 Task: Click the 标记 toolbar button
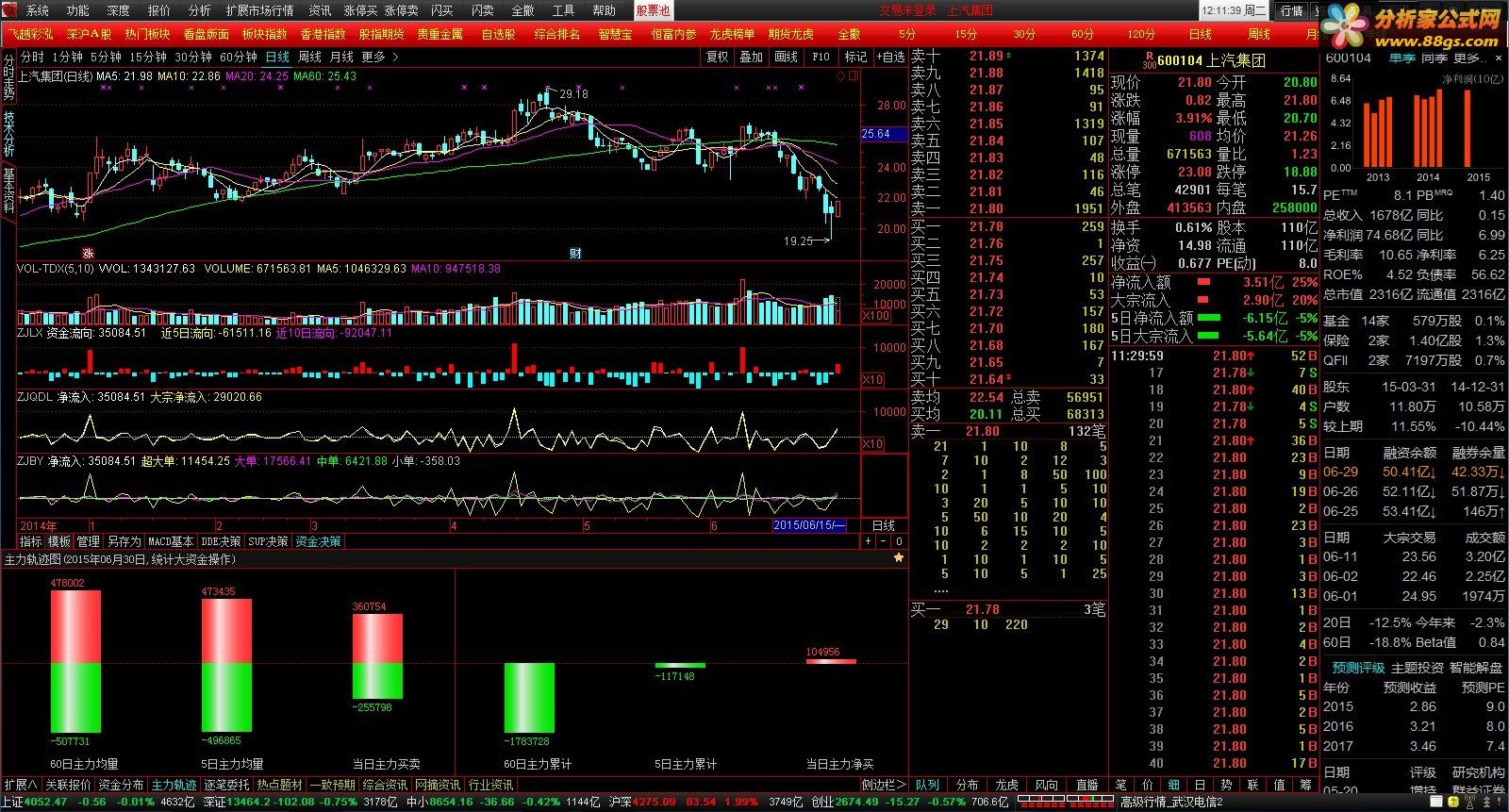pyautogui.click(x=855, y=57)
